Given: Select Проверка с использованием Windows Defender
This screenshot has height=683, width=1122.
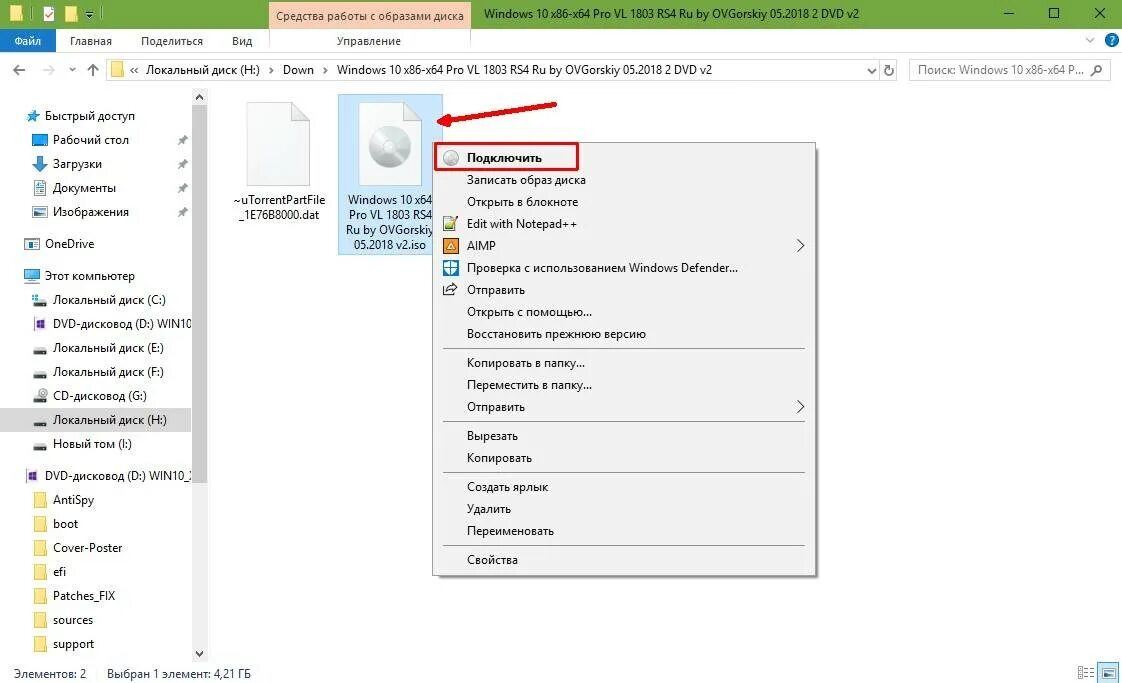Looking at the screenshot, I should [602, 268].
